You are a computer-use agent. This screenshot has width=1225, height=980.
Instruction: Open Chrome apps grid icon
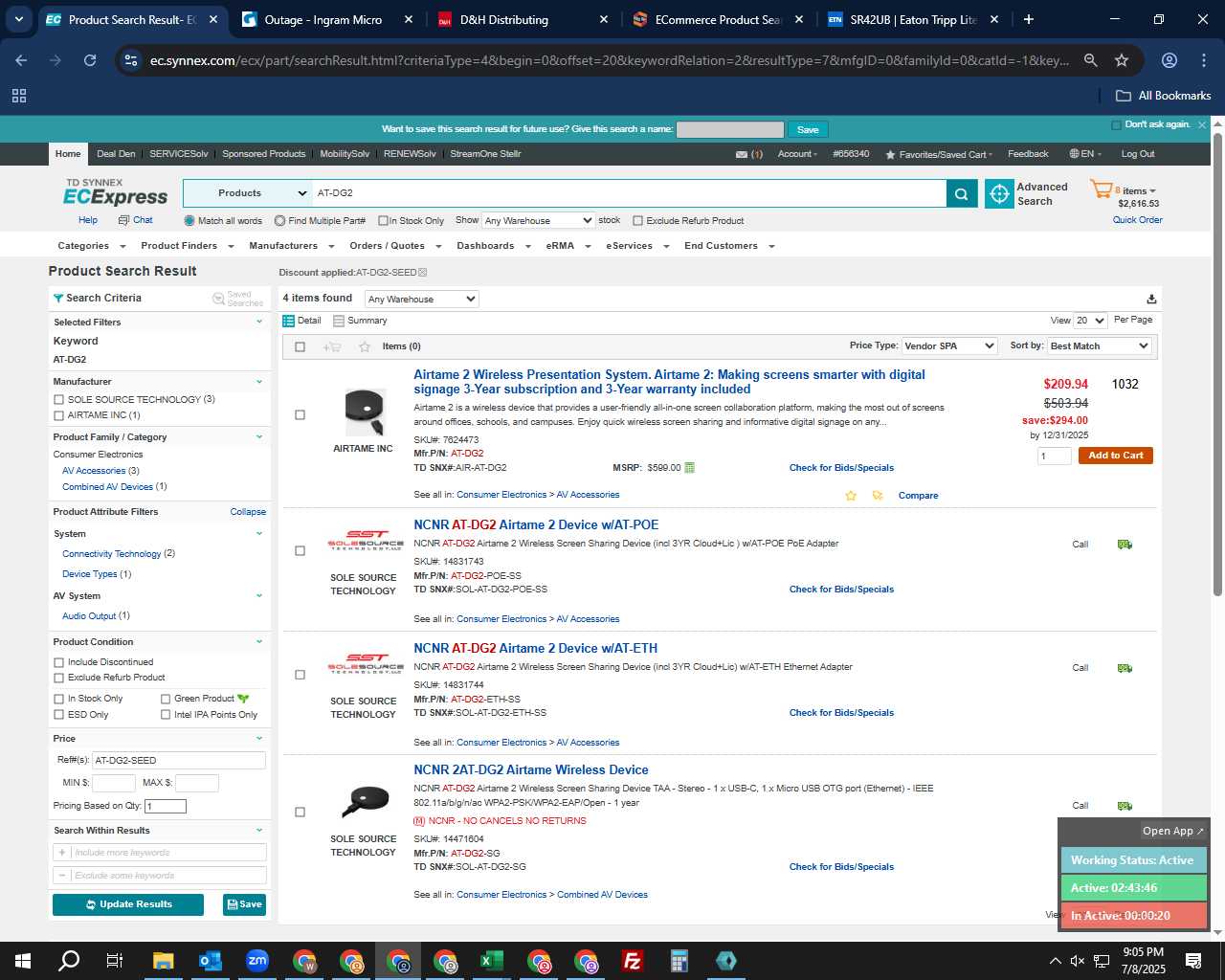click(19, 96)
